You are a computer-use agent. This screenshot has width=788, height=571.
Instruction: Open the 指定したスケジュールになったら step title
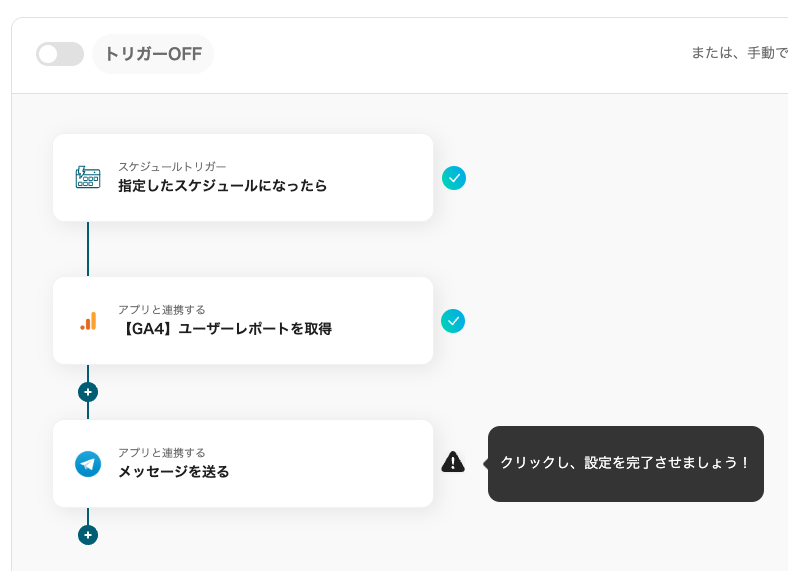pos(222,186)
